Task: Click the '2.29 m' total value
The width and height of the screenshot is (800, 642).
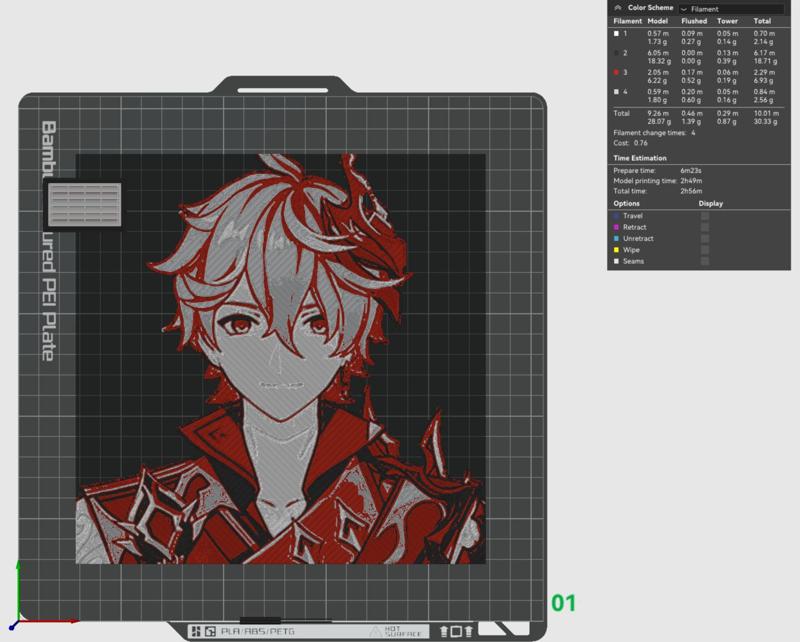Action: (764, 72)
